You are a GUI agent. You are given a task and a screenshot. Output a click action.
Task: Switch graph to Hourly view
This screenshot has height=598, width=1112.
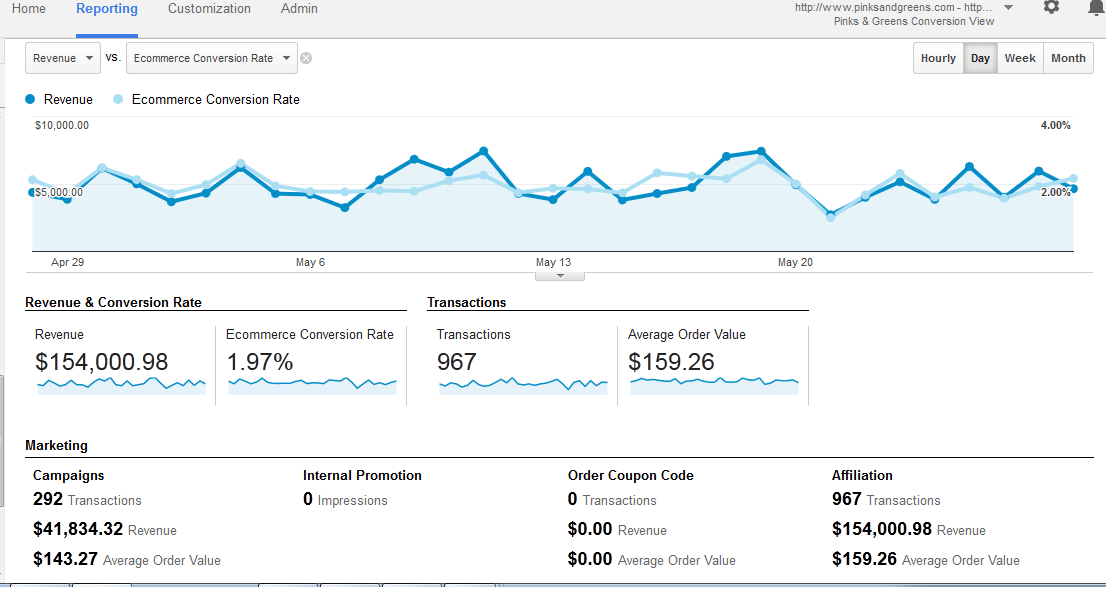tap(938, 58)
